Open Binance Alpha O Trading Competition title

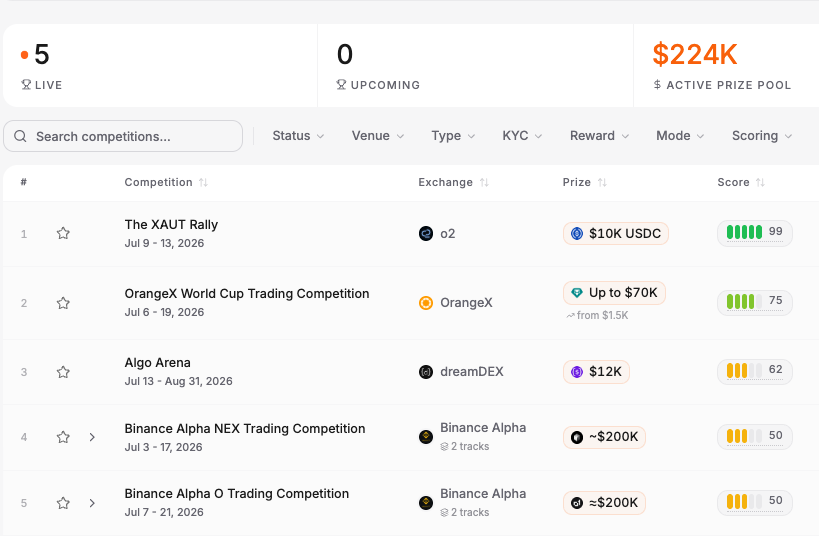click(x=237, y=494)
